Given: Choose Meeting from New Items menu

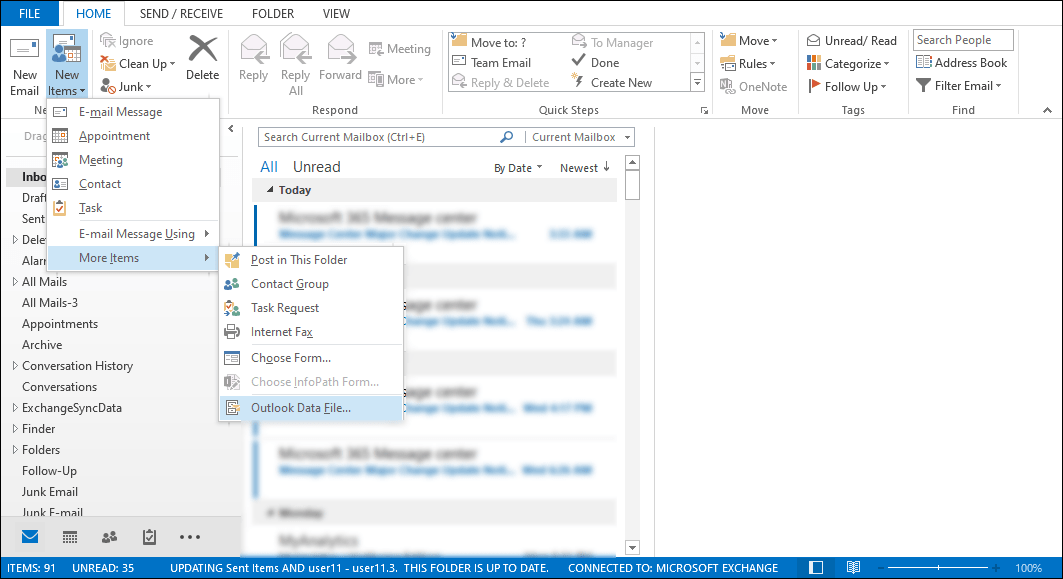Looking at the screenshot, I should pyautogui.click(x=134, y=160).
